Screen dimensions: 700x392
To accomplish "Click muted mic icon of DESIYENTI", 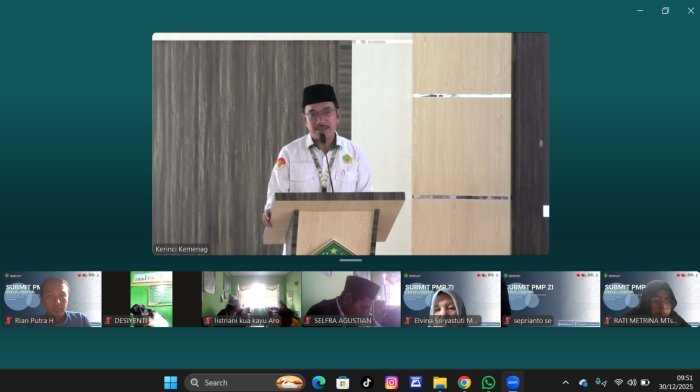I will pyautogui.click(x=108, y=321).
